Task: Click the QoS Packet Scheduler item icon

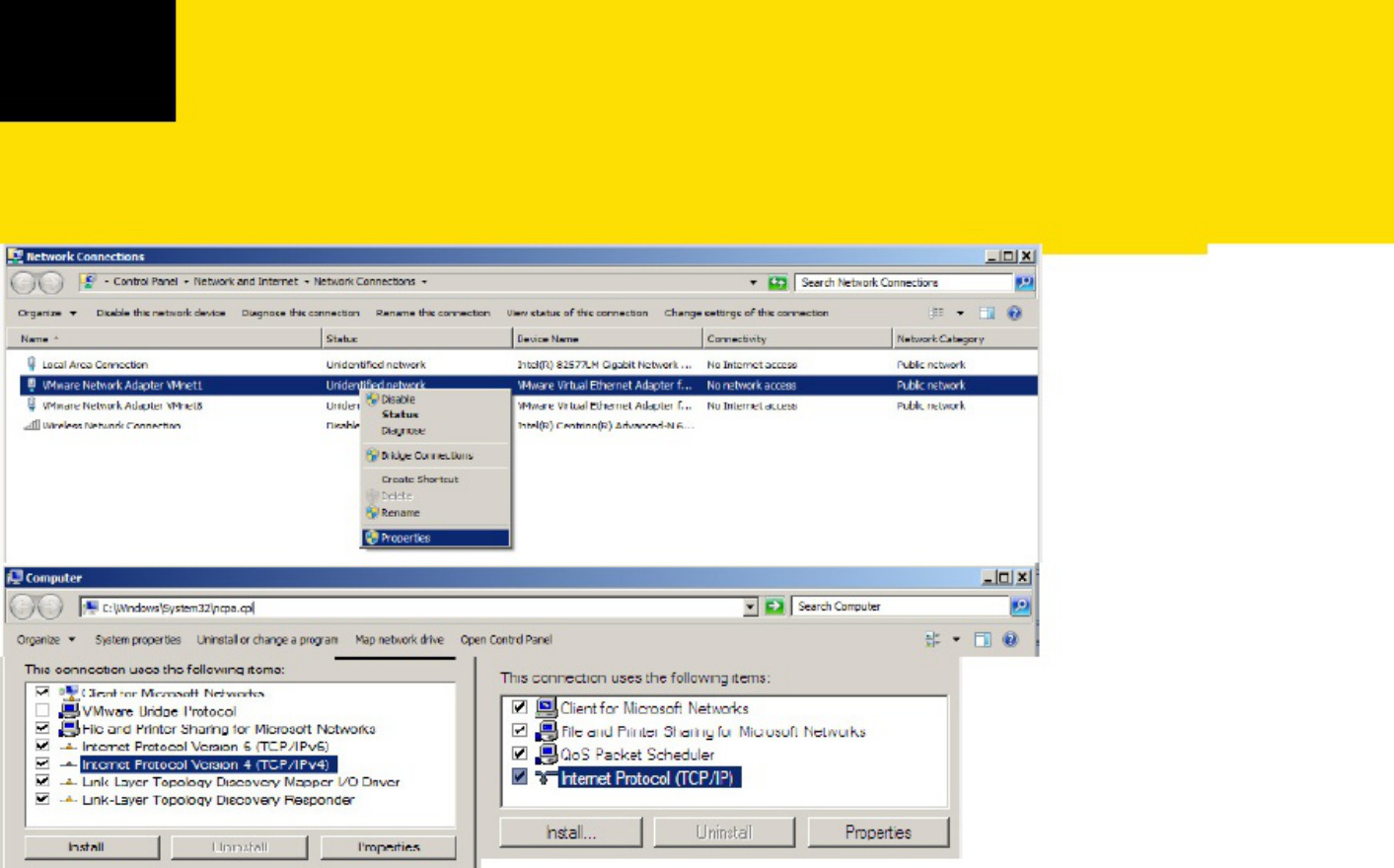Action: point(546,755)
